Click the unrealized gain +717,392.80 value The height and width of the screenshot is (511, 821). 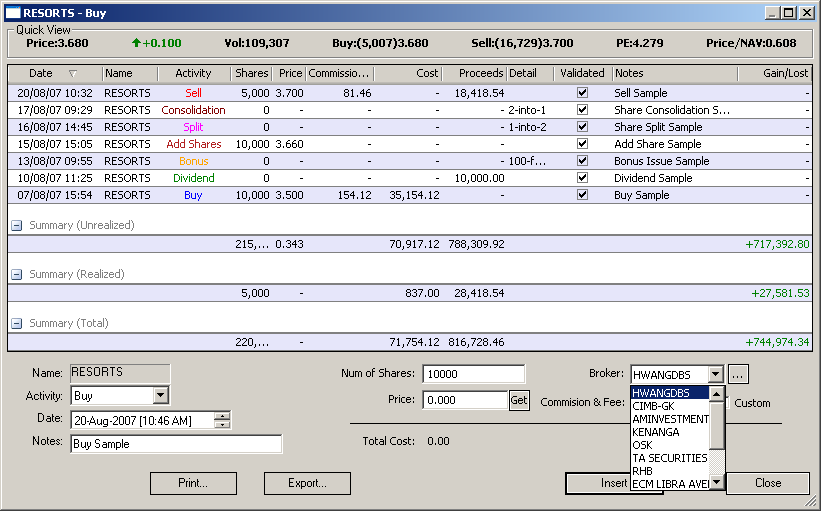[x=778, y=244]
